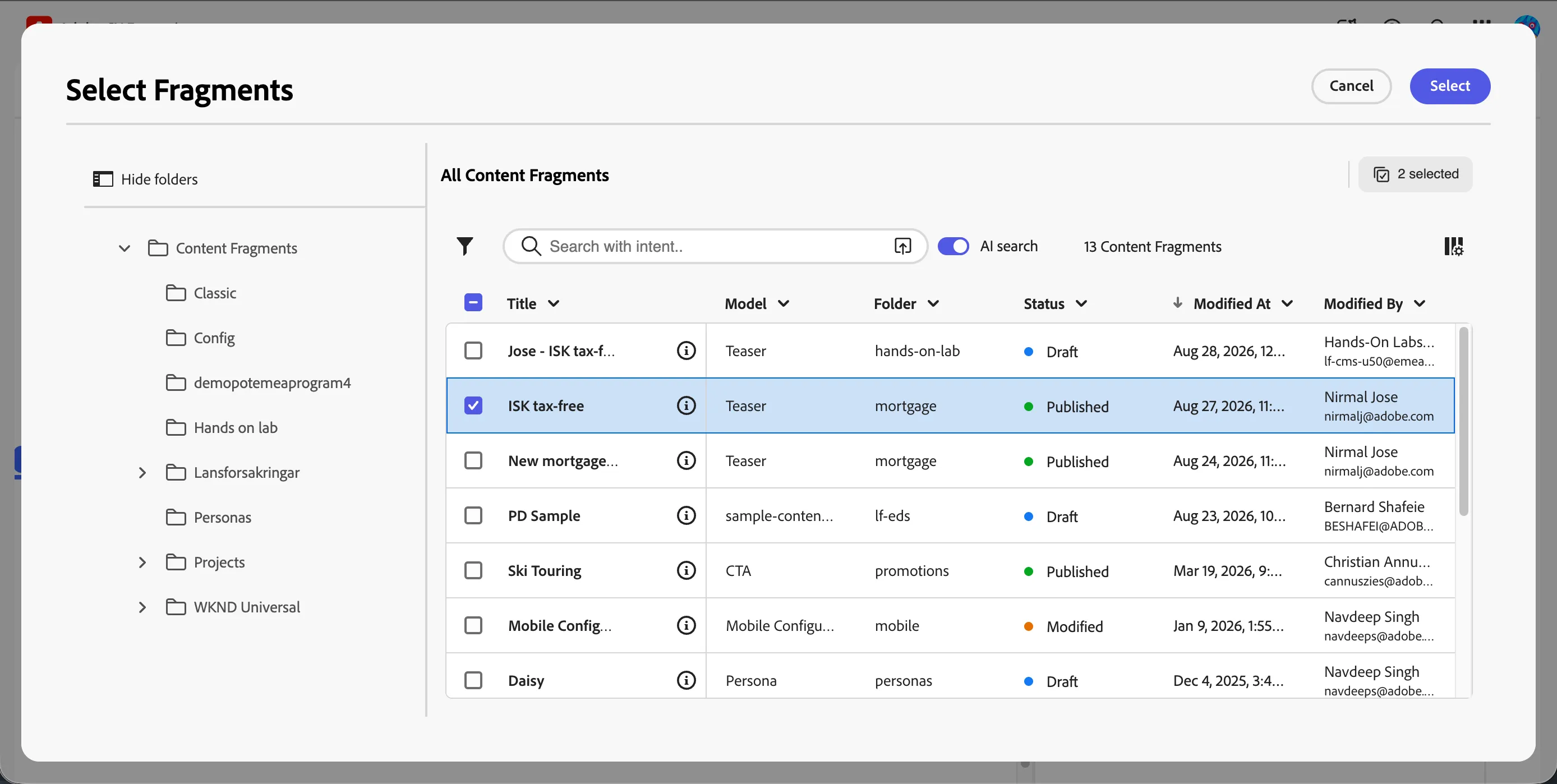The width and height of the screenshot is (1557, 784).
Task: Click the Hide folders panel icon
Action: tap(103, 179)
